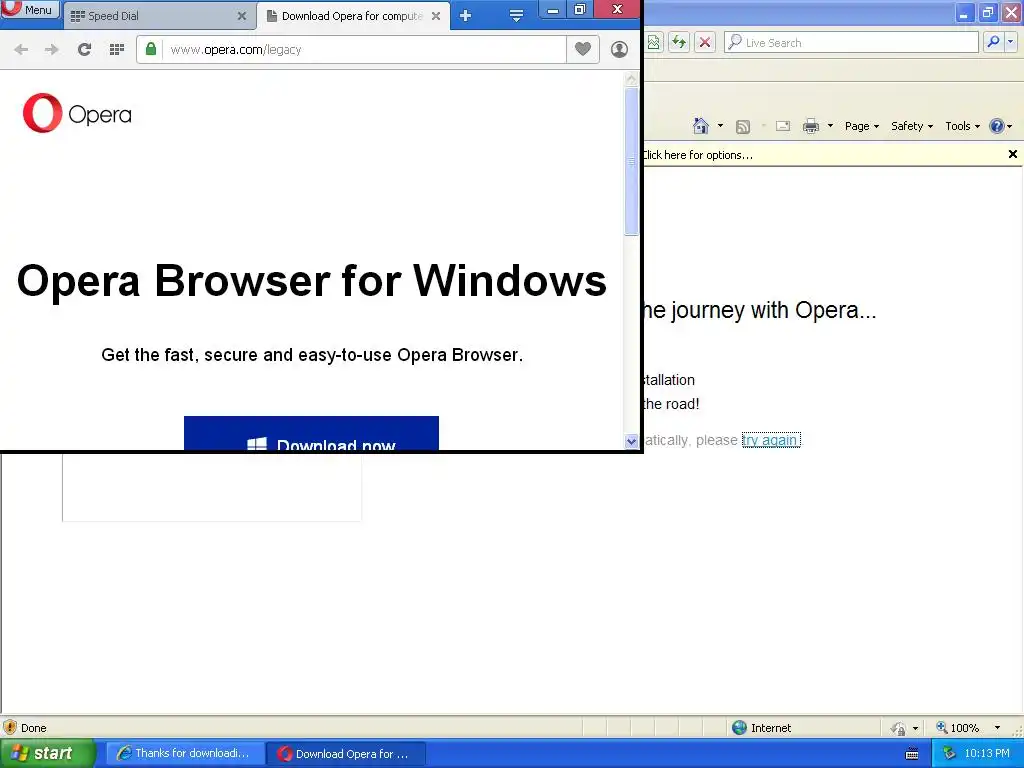Go forward in Opera navigation
The image size is (1024, 768).
click(52, 50)
